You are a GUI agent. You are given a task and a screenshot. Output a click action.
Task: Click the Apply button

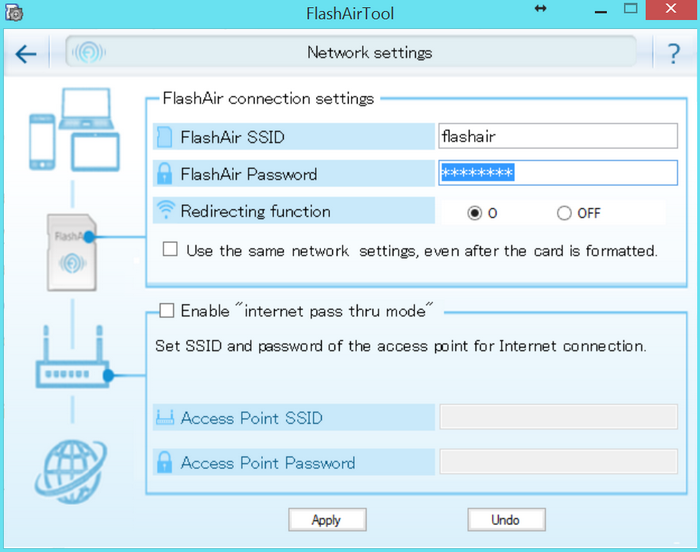click(x=327, y=520)
